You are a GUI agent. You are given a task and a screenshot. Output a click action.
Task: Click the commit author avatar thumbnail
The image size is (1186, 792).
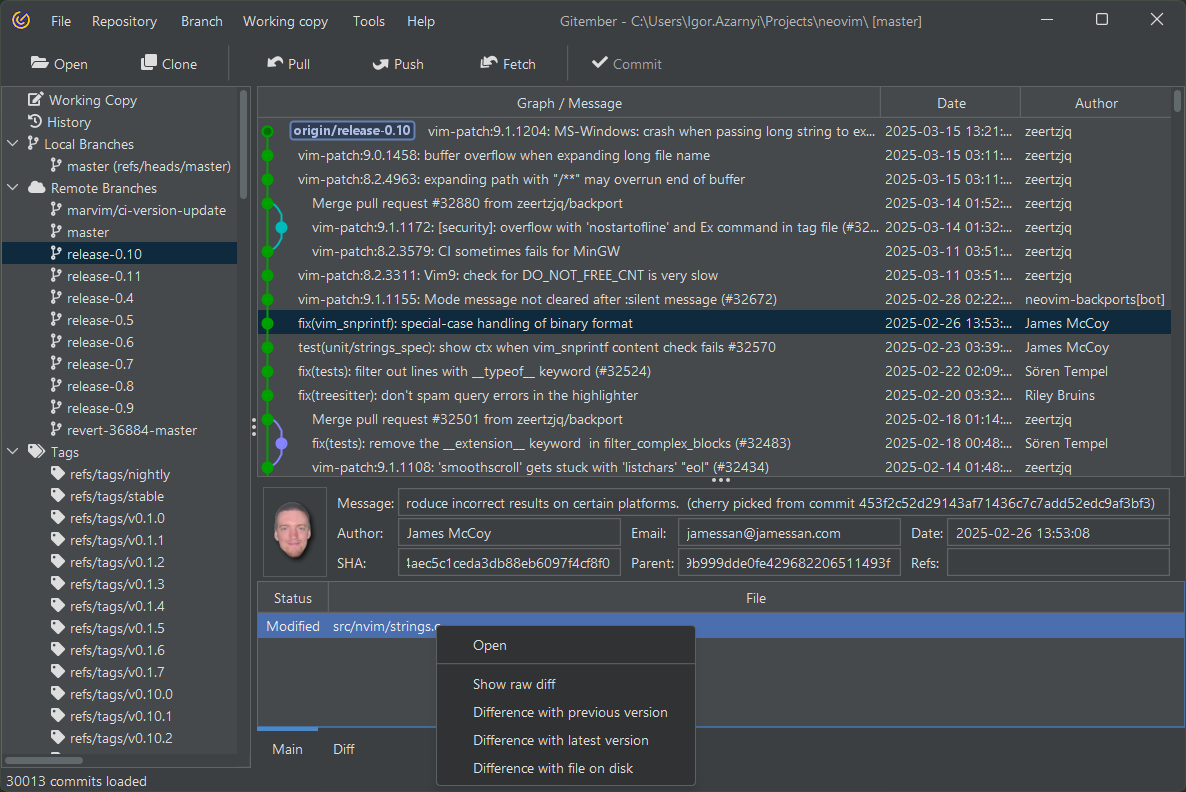tap(295, 532)
